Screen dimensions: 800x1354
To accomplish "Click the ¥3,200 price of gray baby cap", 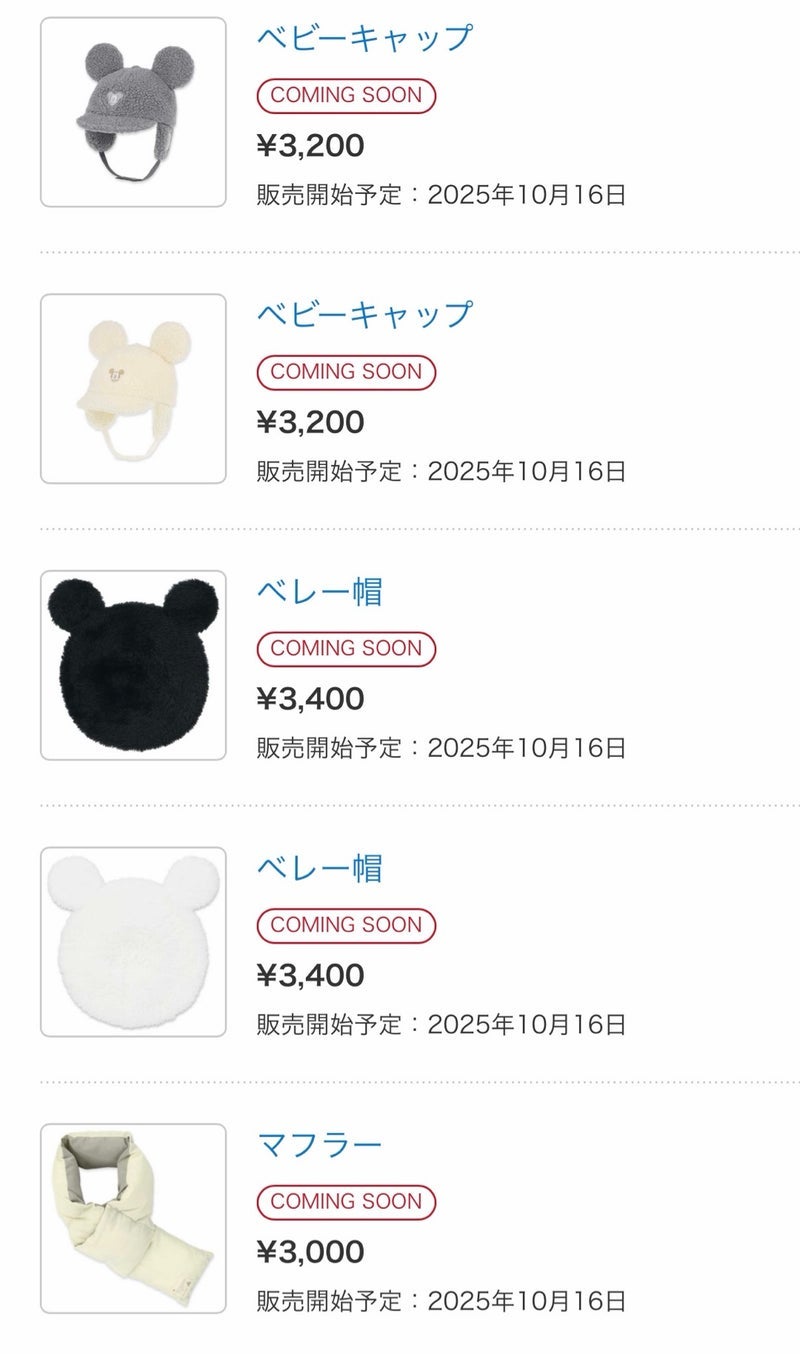I will click(311, 146).
